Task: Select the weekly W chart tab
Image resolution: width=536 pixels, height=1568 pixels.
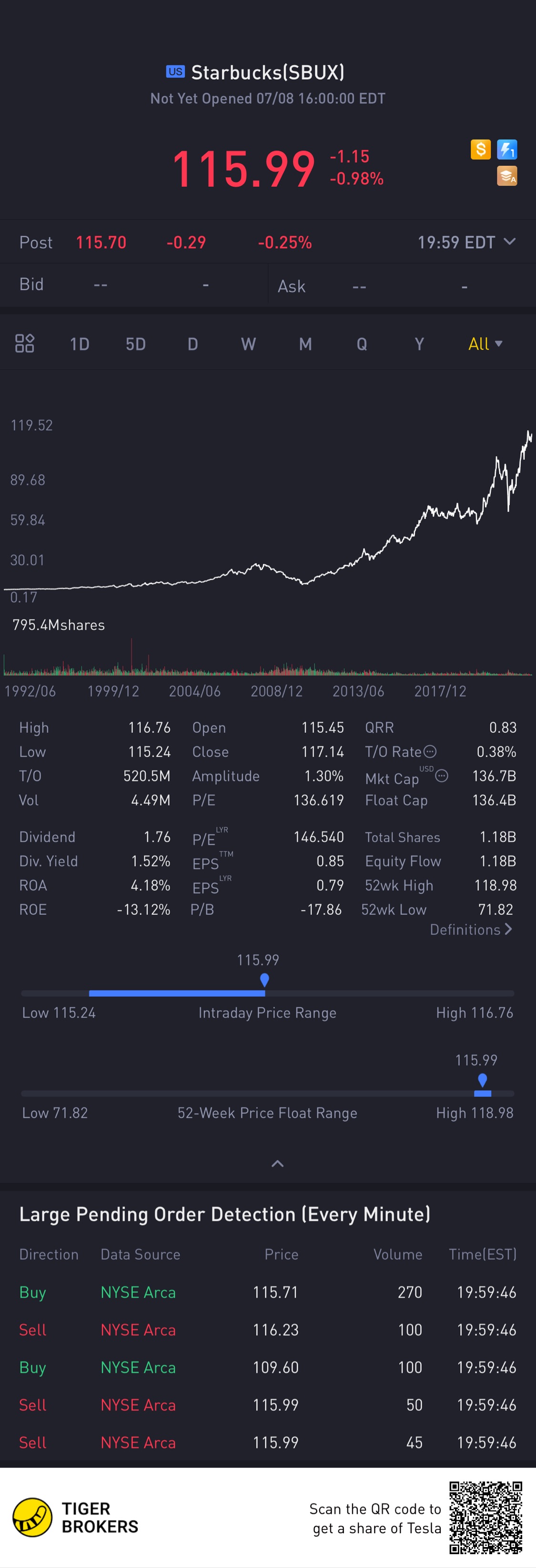Action: tap(248, 344)
